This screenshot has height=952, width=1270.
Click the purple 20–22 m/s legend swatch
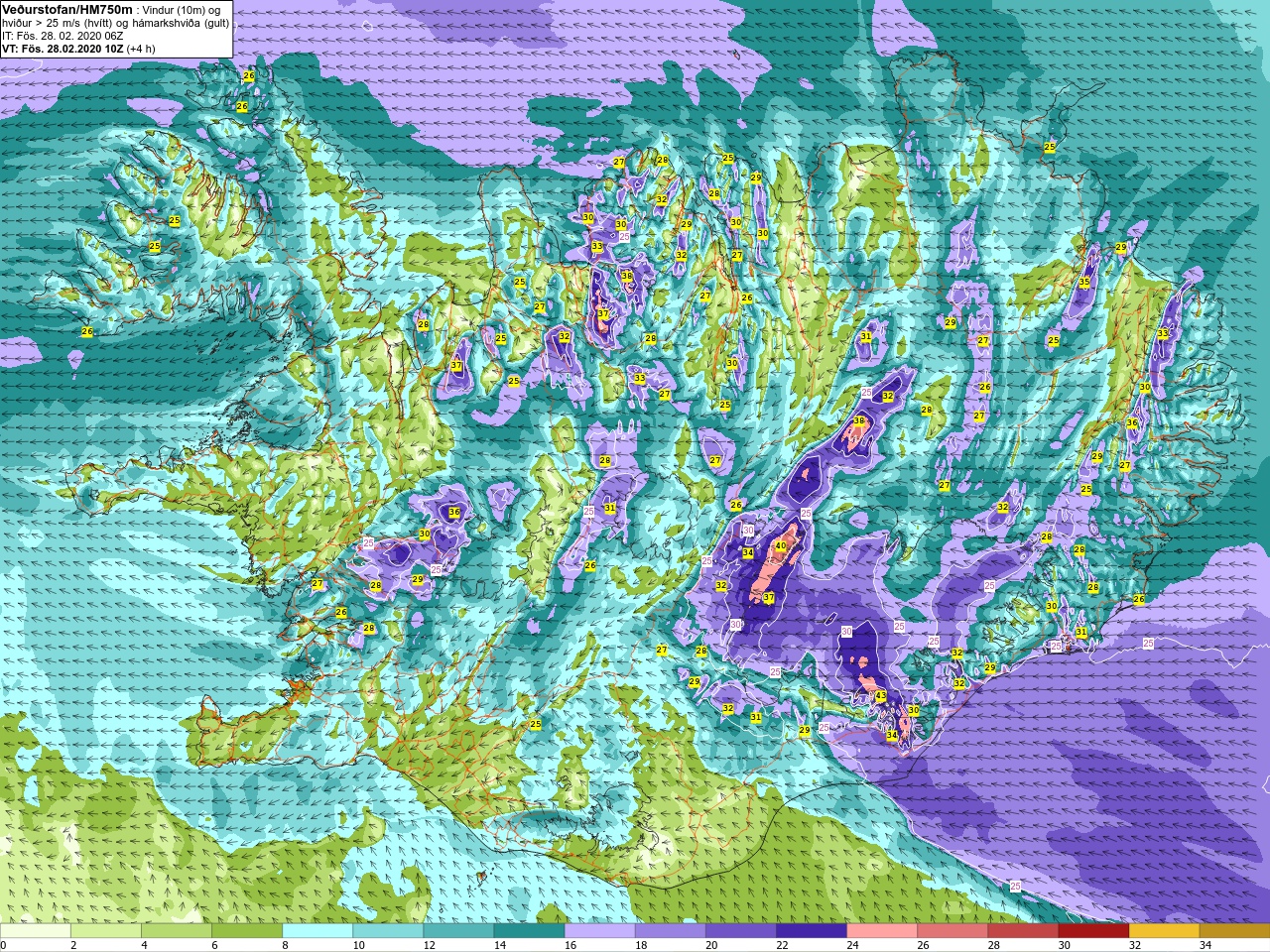tap(740, 931)
